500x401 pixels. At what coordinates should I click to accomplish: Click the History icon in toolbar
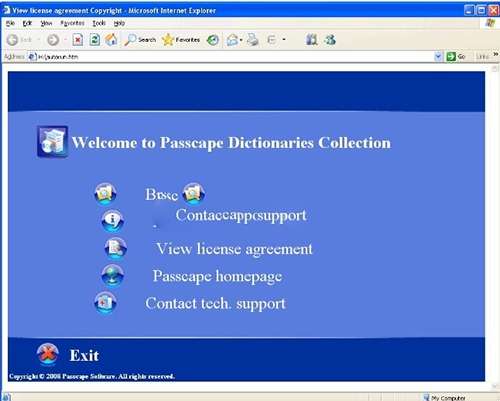click(212, 40)
